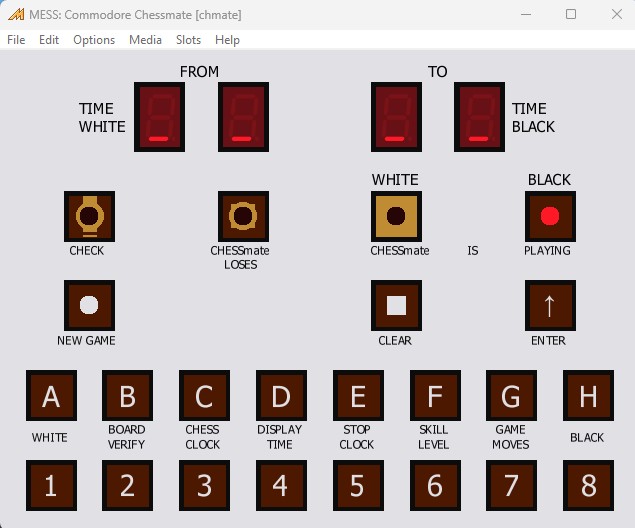Open the File menu
The height and width of the screenshot is (528, 635).
tap(16, 40)
